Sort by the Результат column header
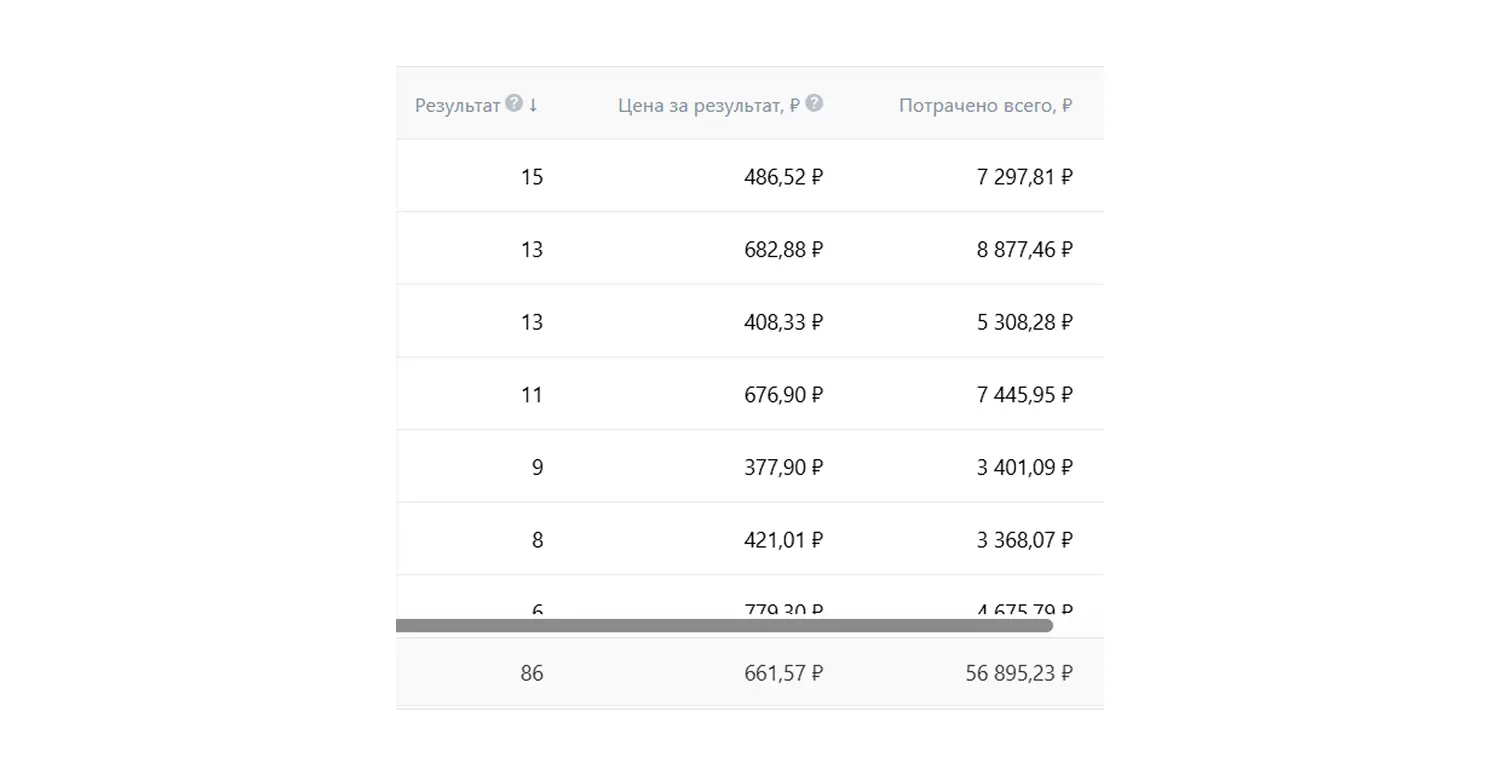 [x=457, y=105]
